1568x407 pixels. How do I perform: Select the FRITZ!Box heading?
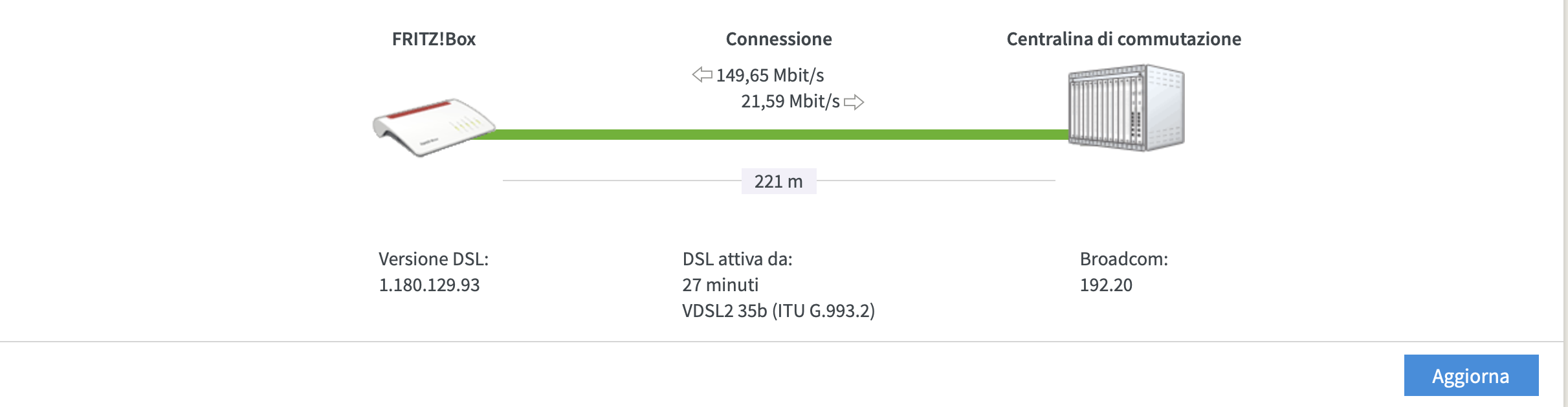(434, 39)
